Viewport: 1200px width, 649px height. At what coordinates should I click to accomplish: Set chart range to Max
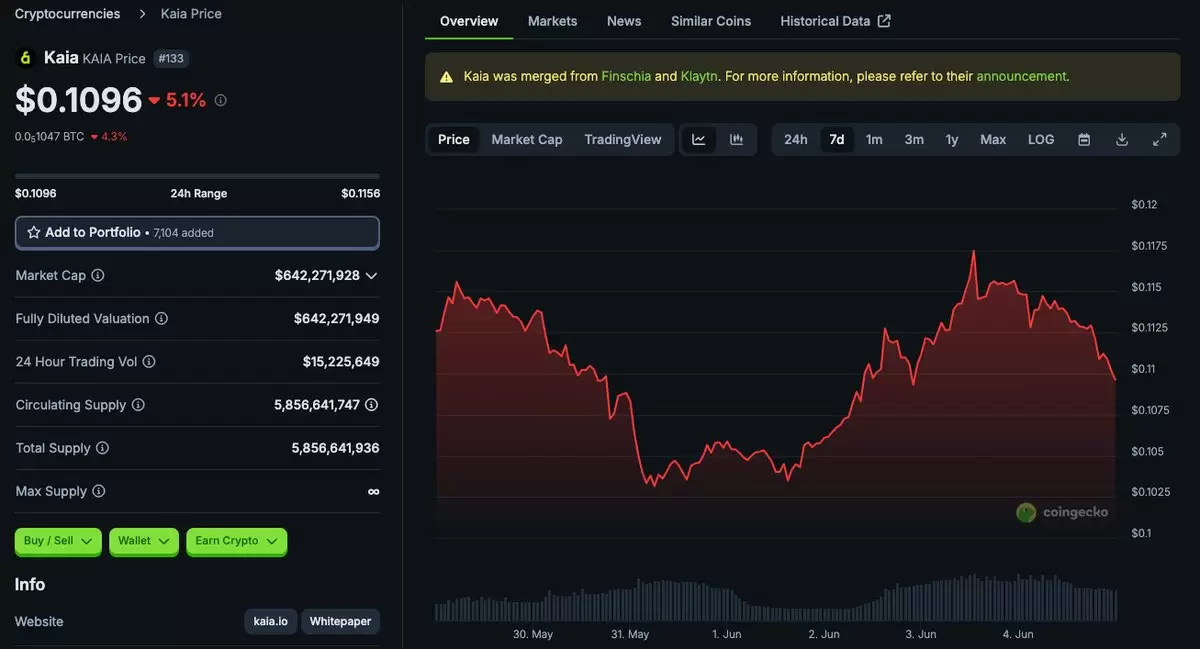993,140
